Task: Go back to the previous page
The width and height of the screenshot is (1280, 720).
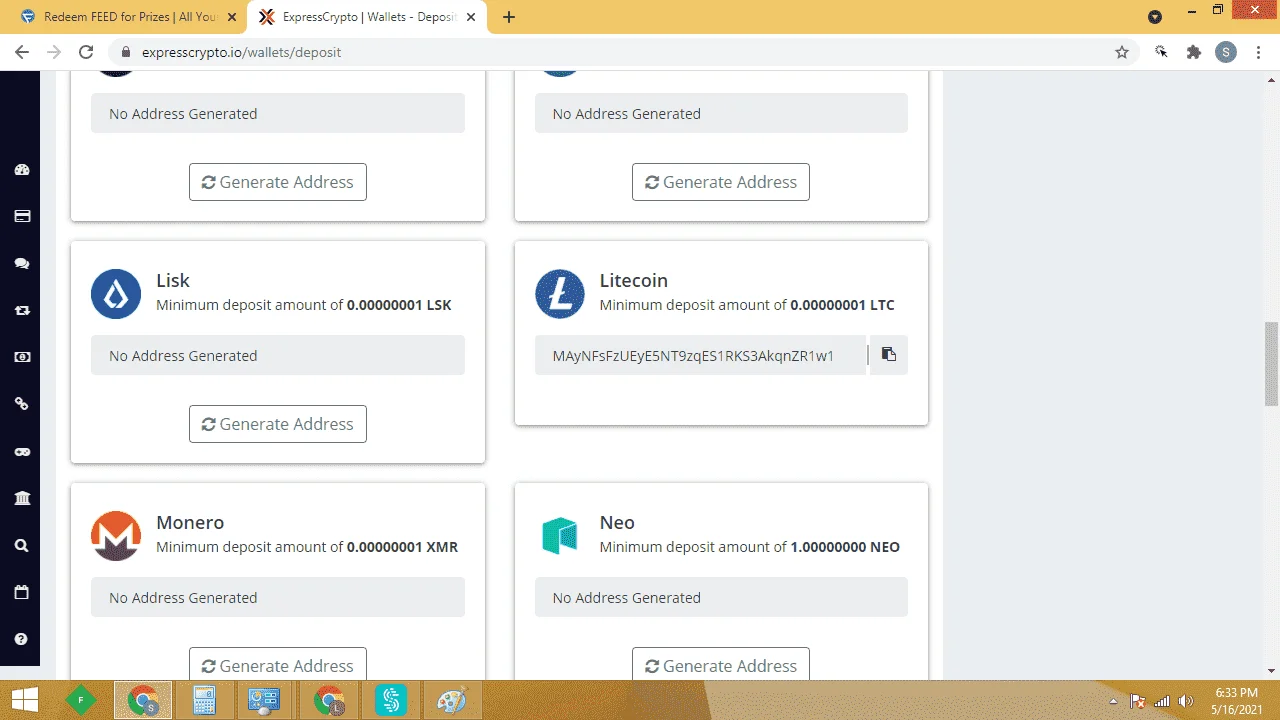Action: coord(22,52)
